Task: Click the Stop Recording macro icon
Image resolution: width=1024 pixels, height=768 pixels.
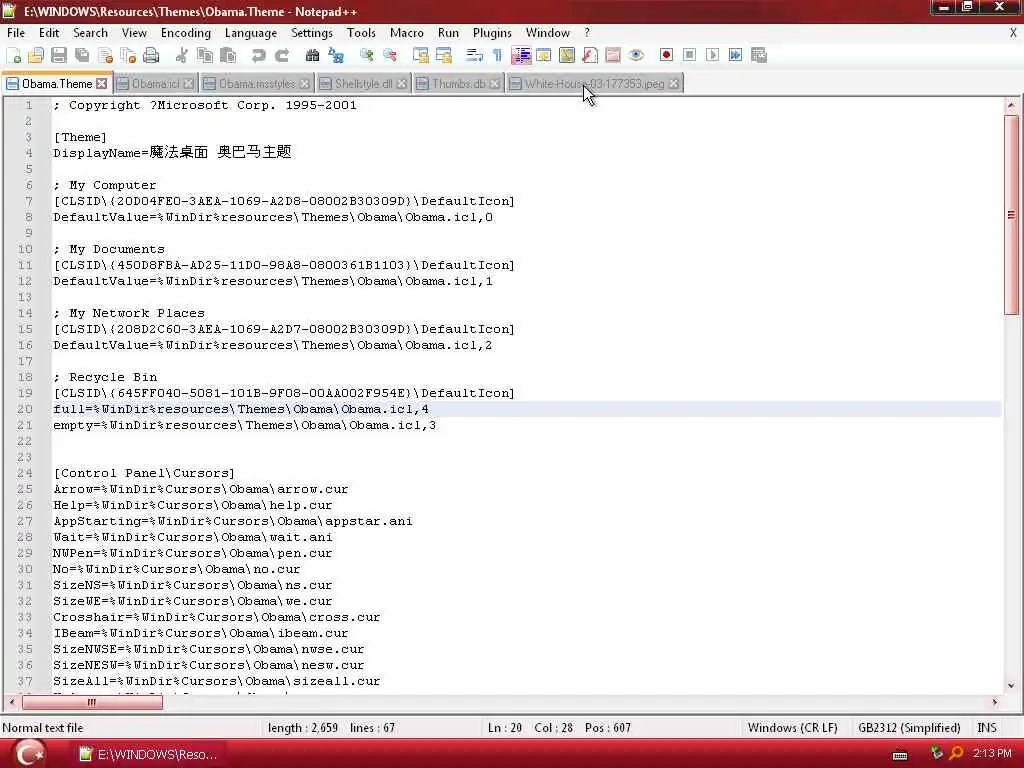Action: tap(689, 56)
